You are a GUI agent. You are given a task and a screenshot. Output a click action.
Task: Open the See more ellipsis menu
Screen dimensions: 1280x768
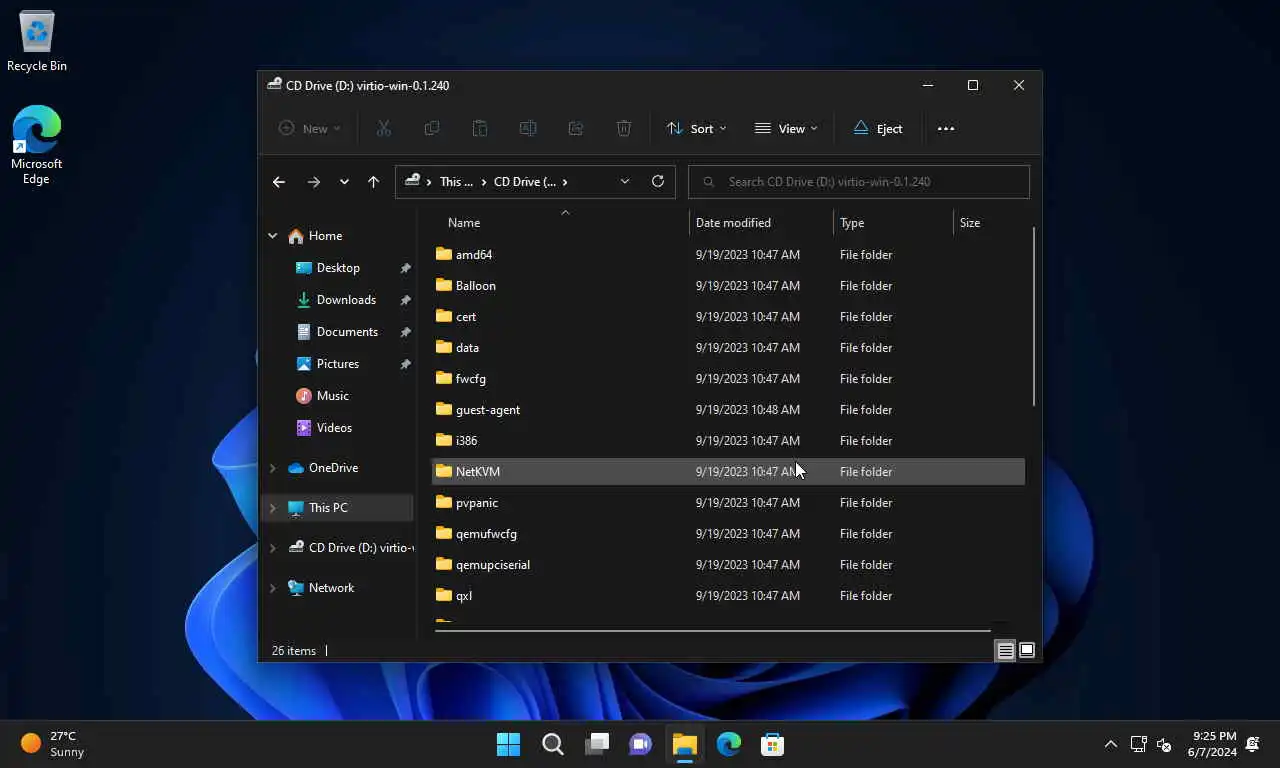pos(946,128)
